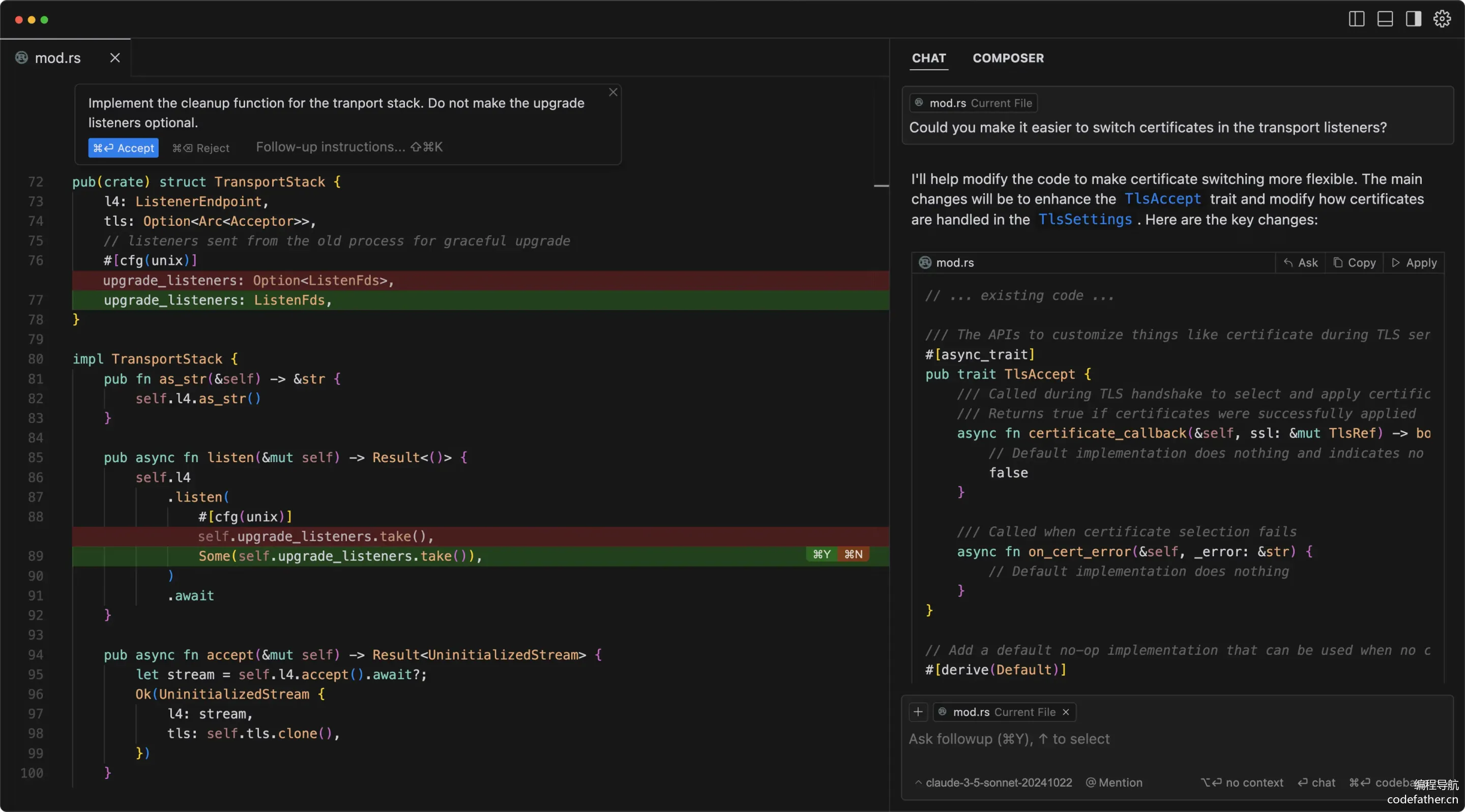Screen dimensions: 1465x812
Task: Copy the mod.rs code block
Action: pyautogui.click(x=1355, y=263)
